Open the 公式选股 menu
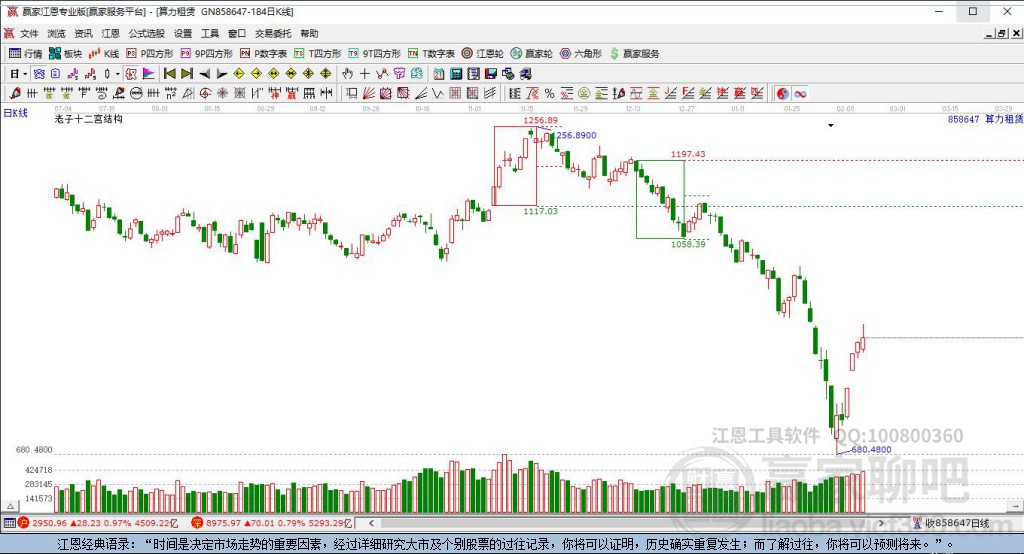This screenshot has width=1024, height=554. (x=146, y=33)
